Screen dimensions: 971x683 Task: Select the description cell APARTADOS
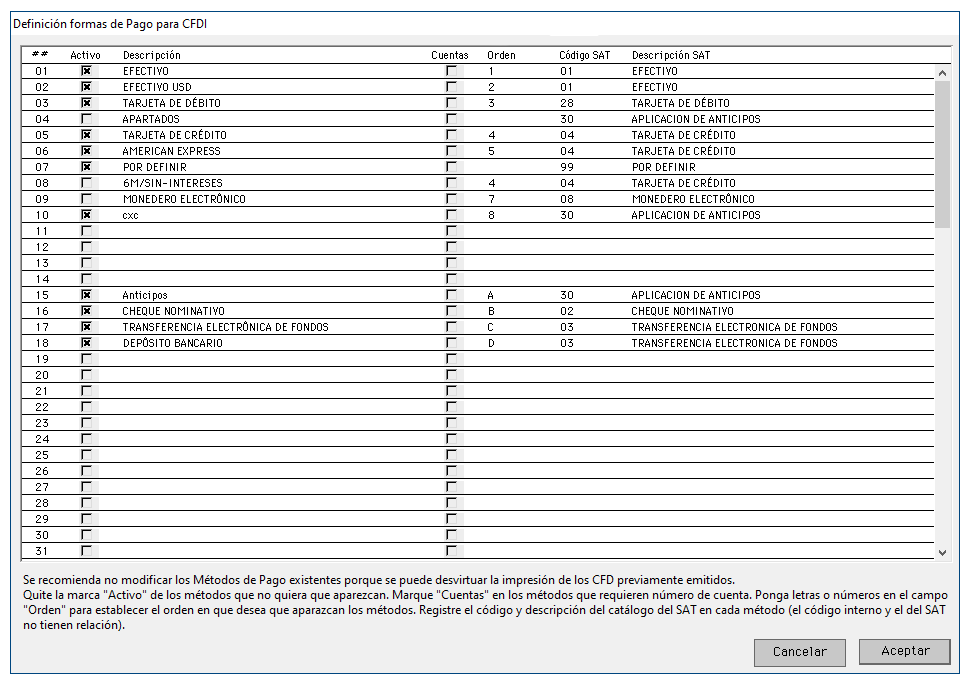[151, 119]
